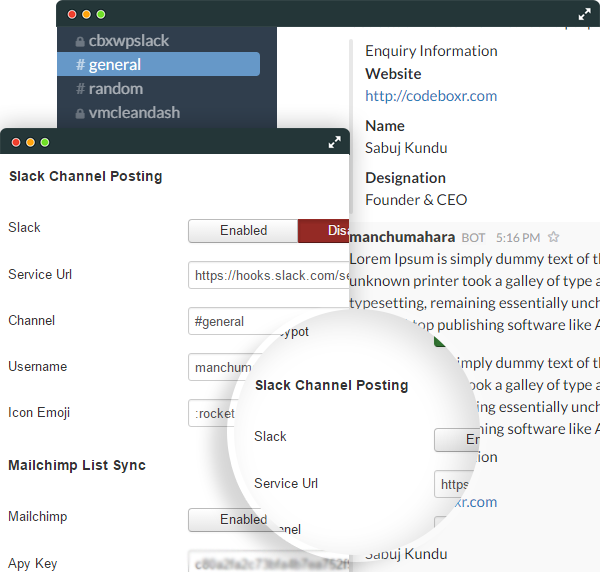Star the manchumahara bot message
Viewport: 600px width, 572px height.
pos(553,237)
